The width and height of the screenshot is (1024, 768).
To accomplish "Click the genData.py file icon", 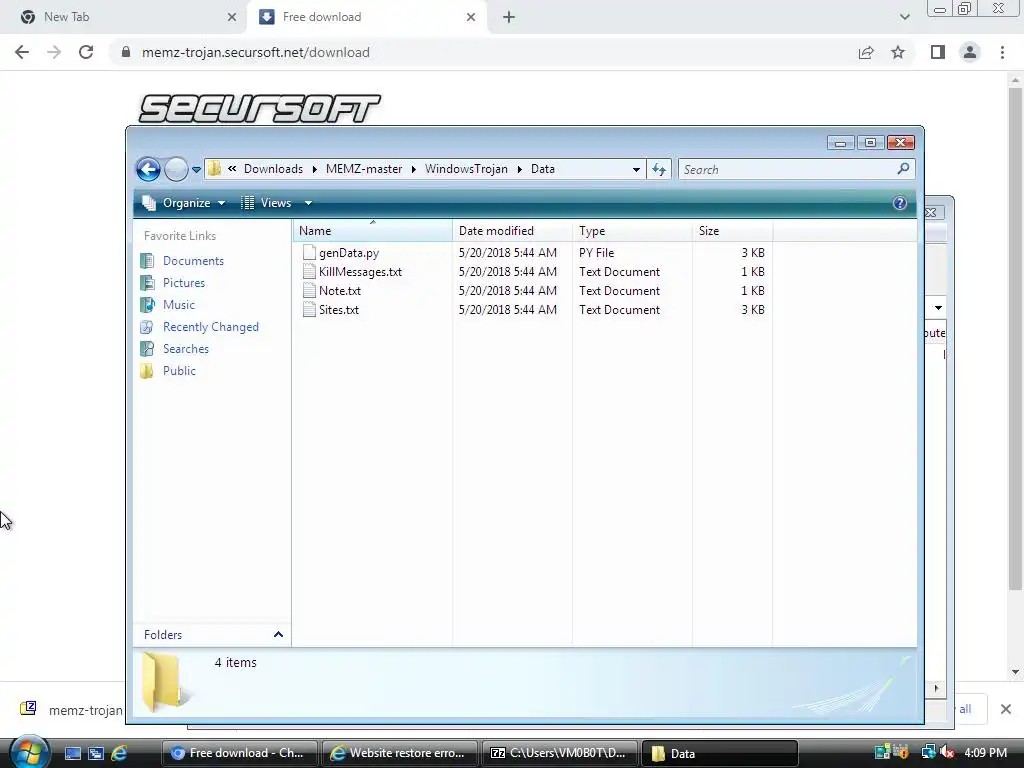I will pos(309,253).
